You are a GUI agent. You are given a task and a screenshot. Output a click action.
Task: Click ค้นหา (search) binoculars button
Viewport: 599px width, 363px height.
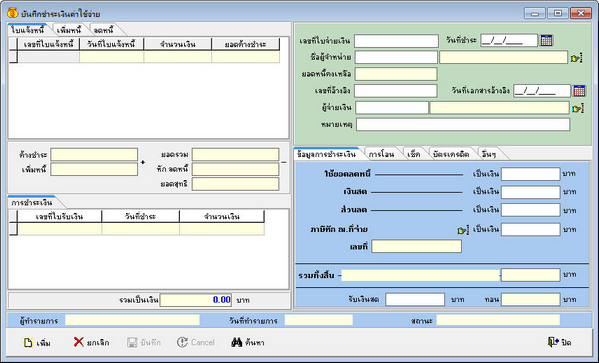248,342
